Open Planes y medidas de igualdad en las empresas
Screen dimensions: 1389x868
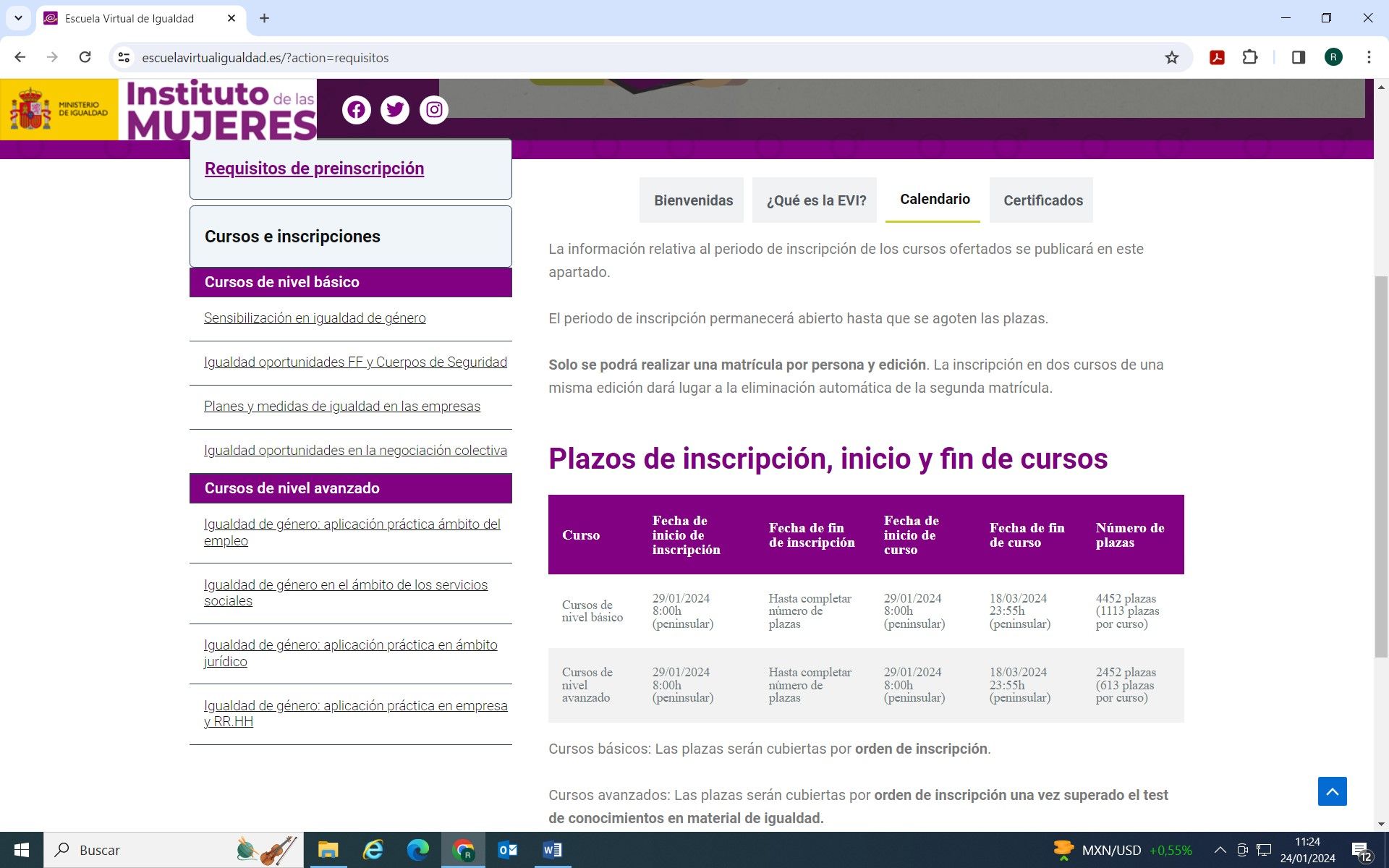tap(342, 407)
